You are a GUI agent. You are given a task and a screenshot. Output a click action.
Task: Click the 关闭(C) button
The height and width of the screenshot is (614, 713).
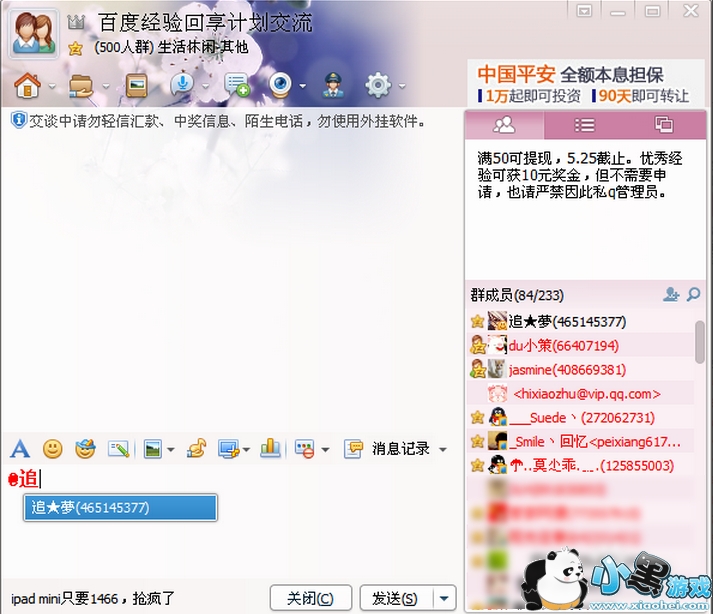pyautogui.click(x=311, y=598)
